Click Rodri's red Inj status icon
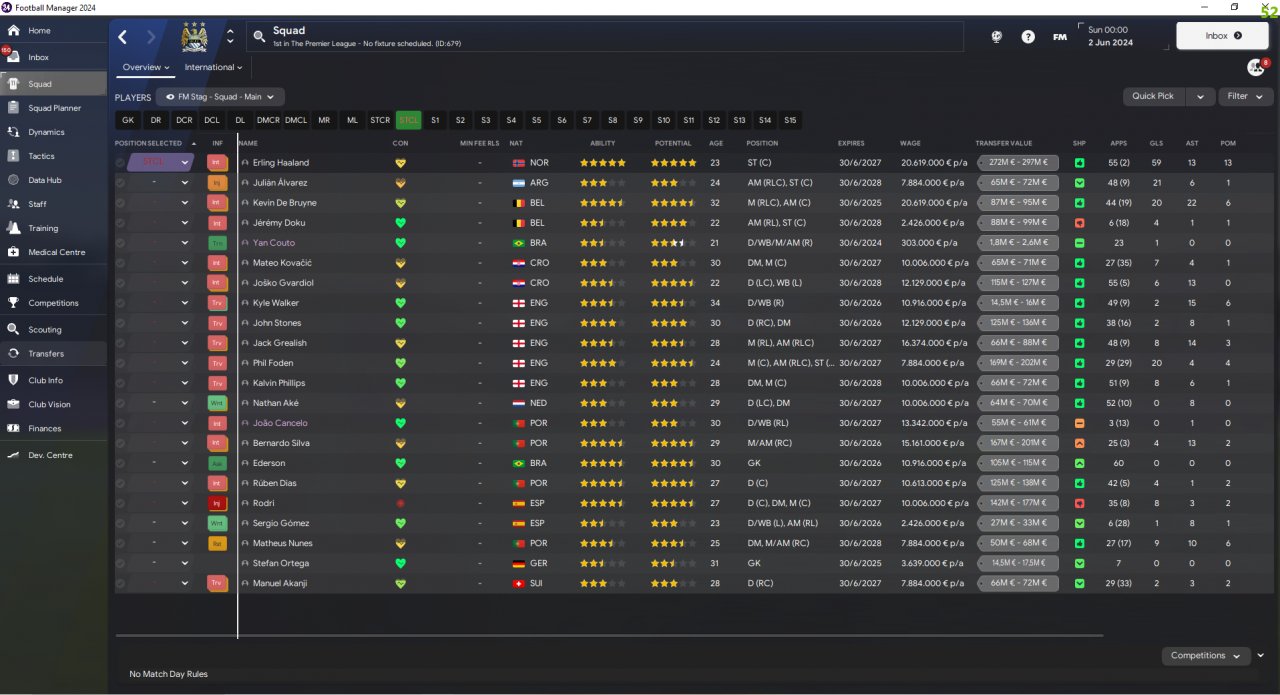This screenshot has height=695, width=1280. pyautogui.click(x=217, y=503)
